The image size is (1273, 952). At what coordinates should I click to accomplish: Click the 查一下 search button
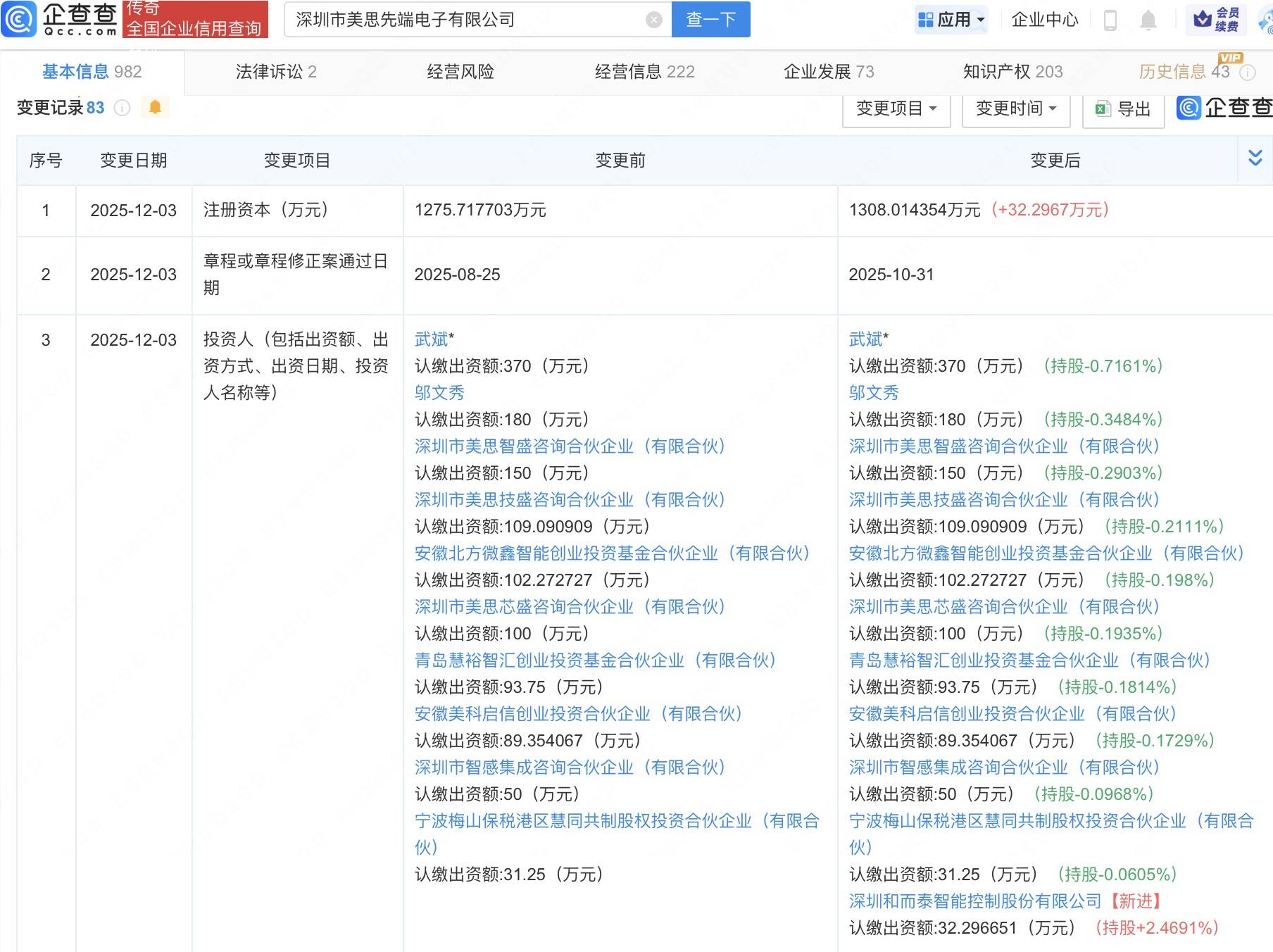710,20
